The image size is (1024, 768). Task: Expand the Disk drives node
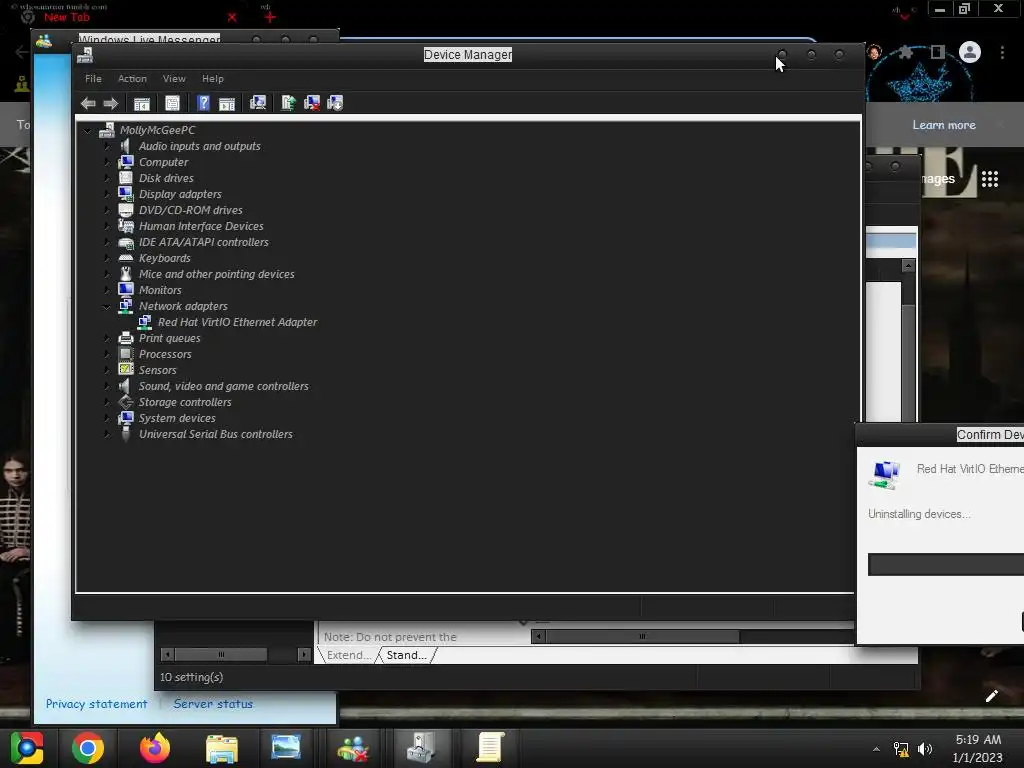(x=107, y=178)
